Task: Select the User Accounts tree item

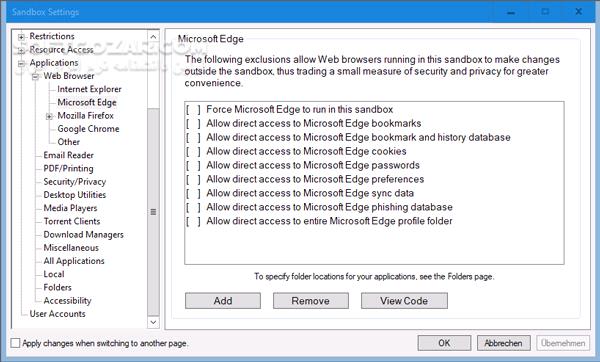Action: point(57,314)
